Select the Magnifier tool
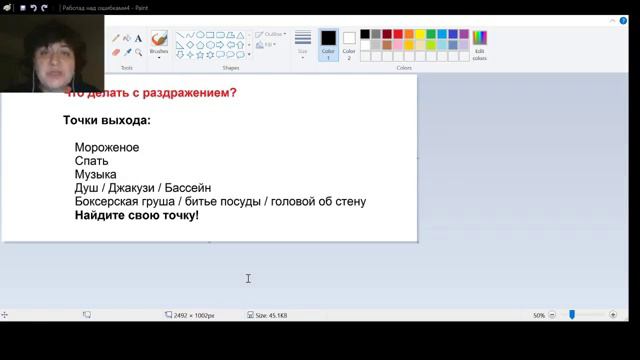 point(138,52)
